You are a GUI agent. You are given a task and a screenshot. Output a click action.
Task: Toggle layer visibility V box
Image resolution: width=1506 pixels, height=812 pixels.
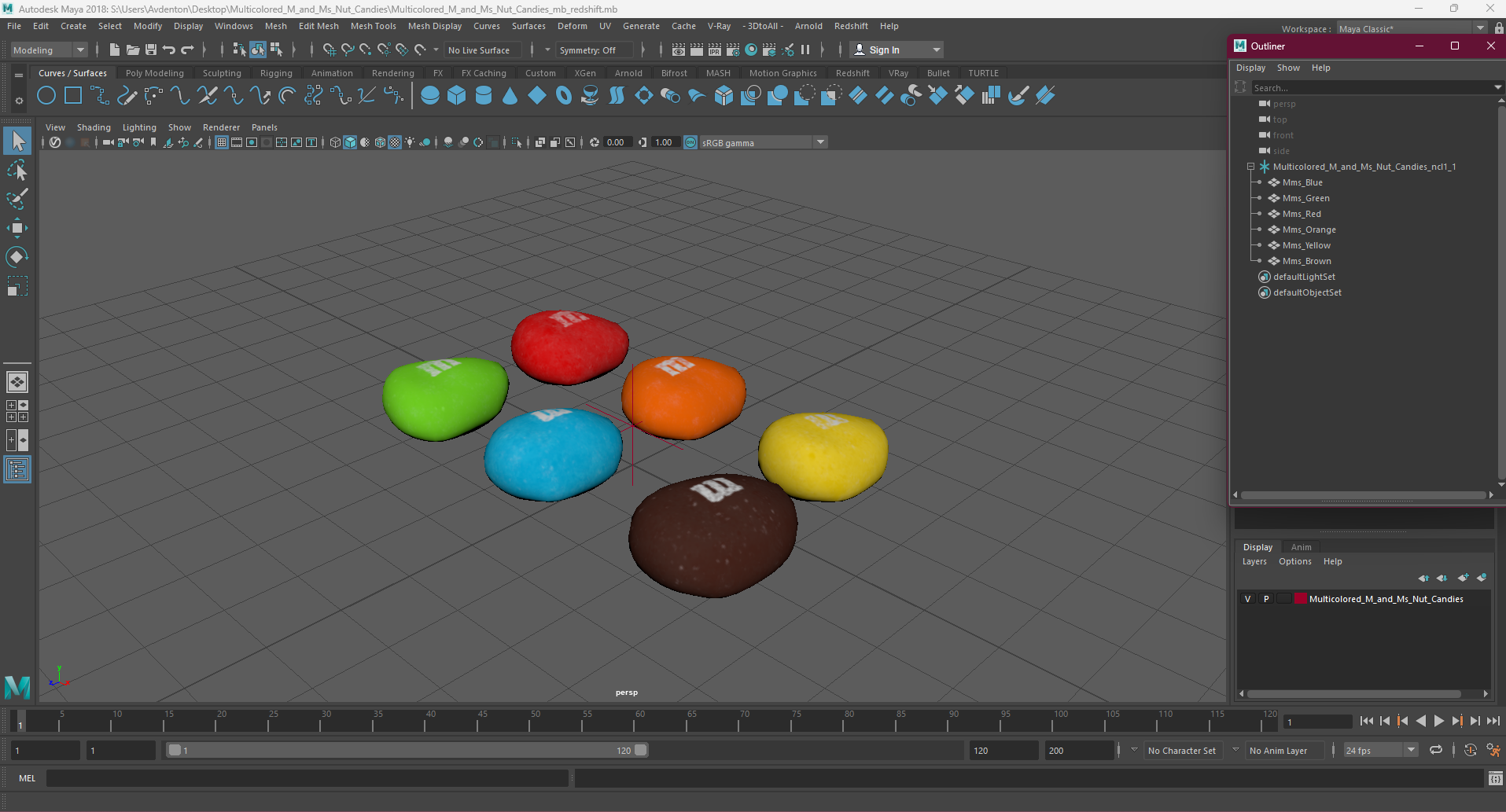[x=1248, y=599]
